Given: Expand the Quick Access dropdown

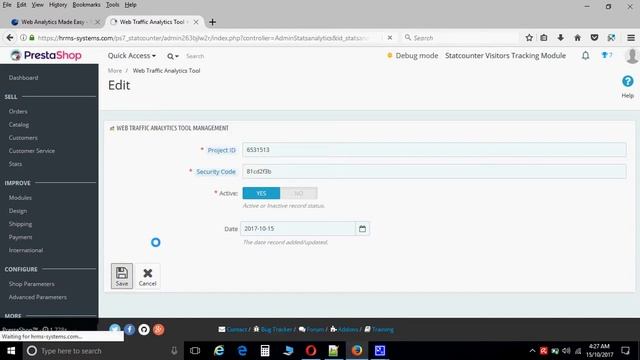Looking at the screenshot, I should coord(131,56).
